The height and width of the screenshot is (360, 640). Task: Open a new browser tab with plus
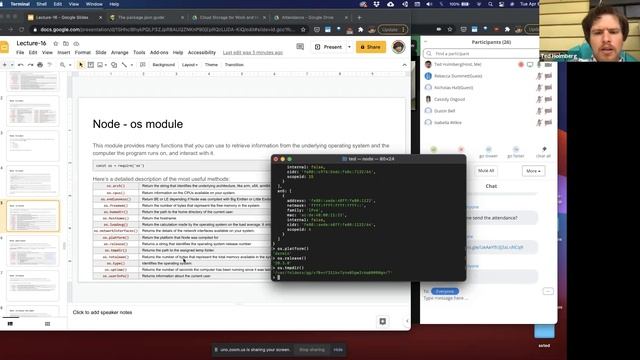click(x=359, y=18)
